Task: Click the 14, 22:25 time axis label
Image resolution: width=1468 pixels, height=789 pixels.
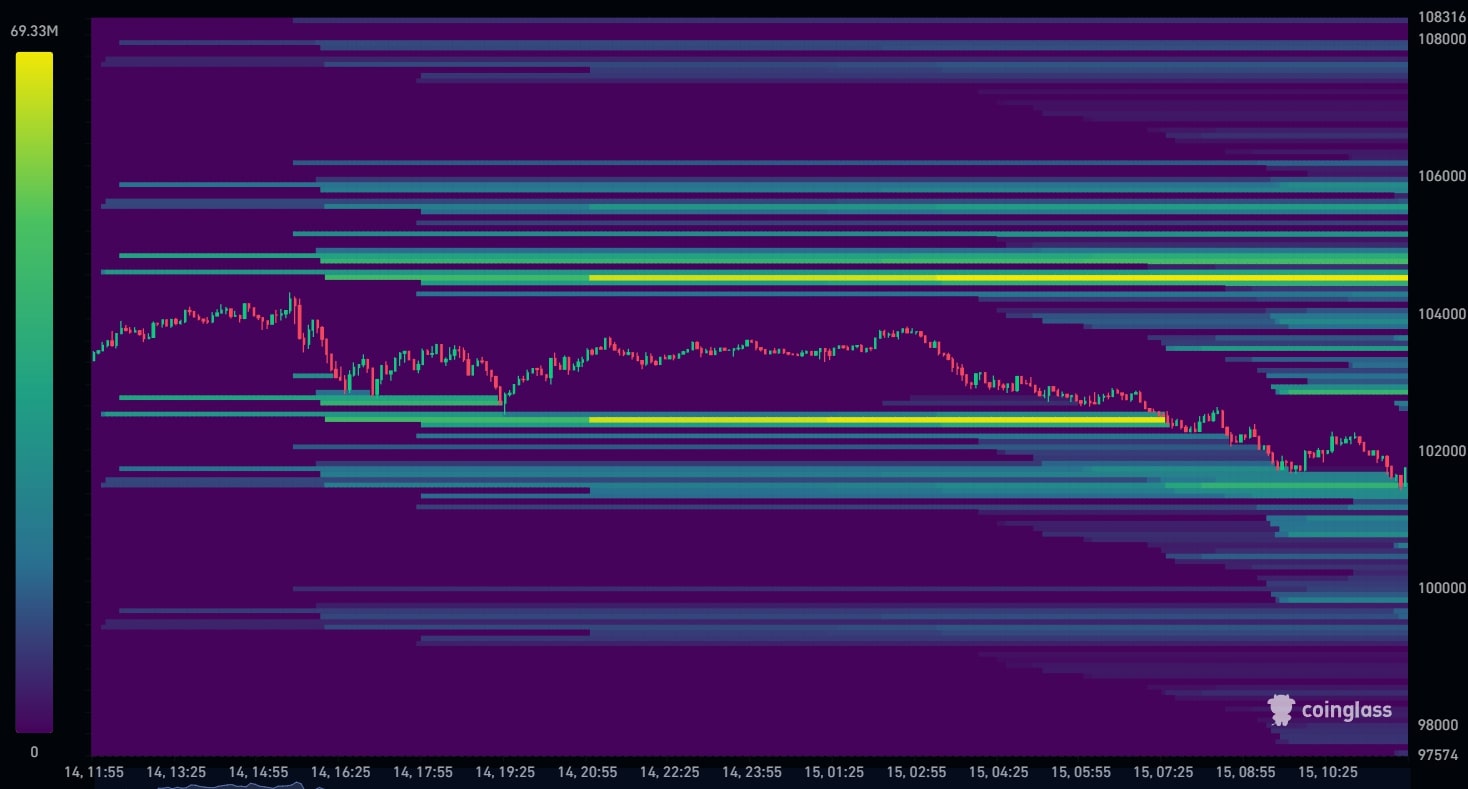Action: [670, 772]
